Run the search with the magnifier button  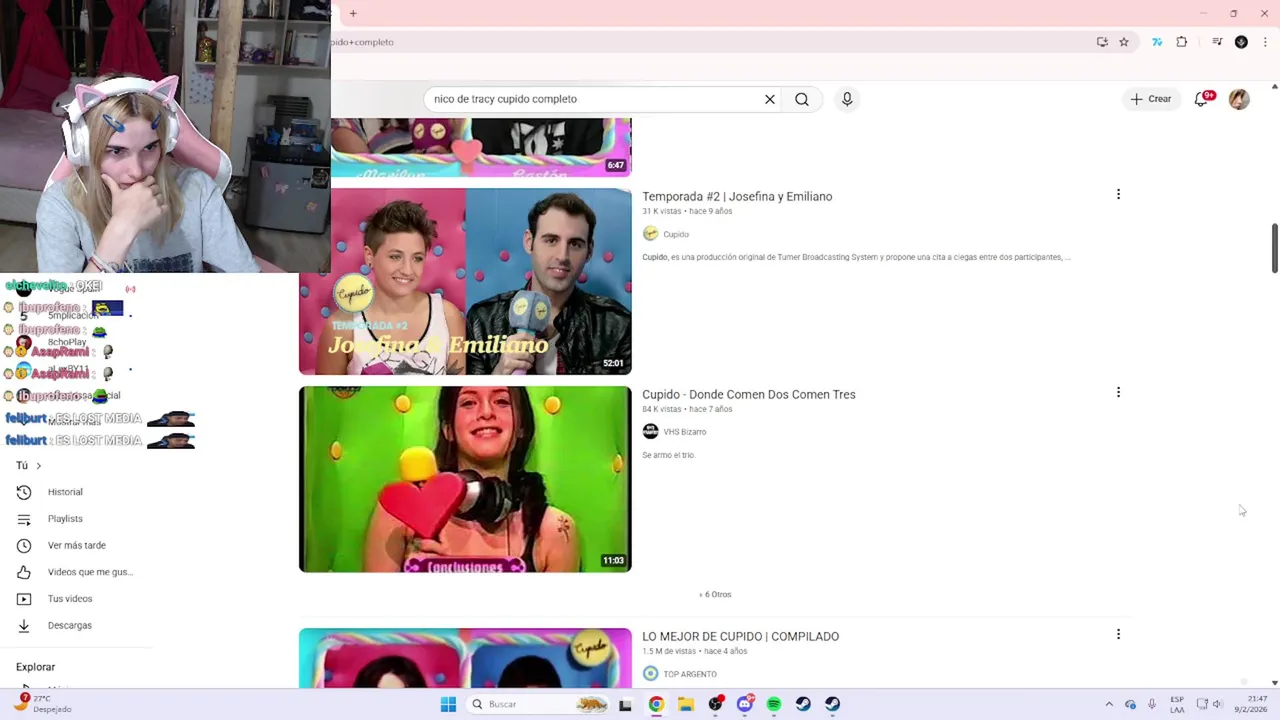coord(802,99)
